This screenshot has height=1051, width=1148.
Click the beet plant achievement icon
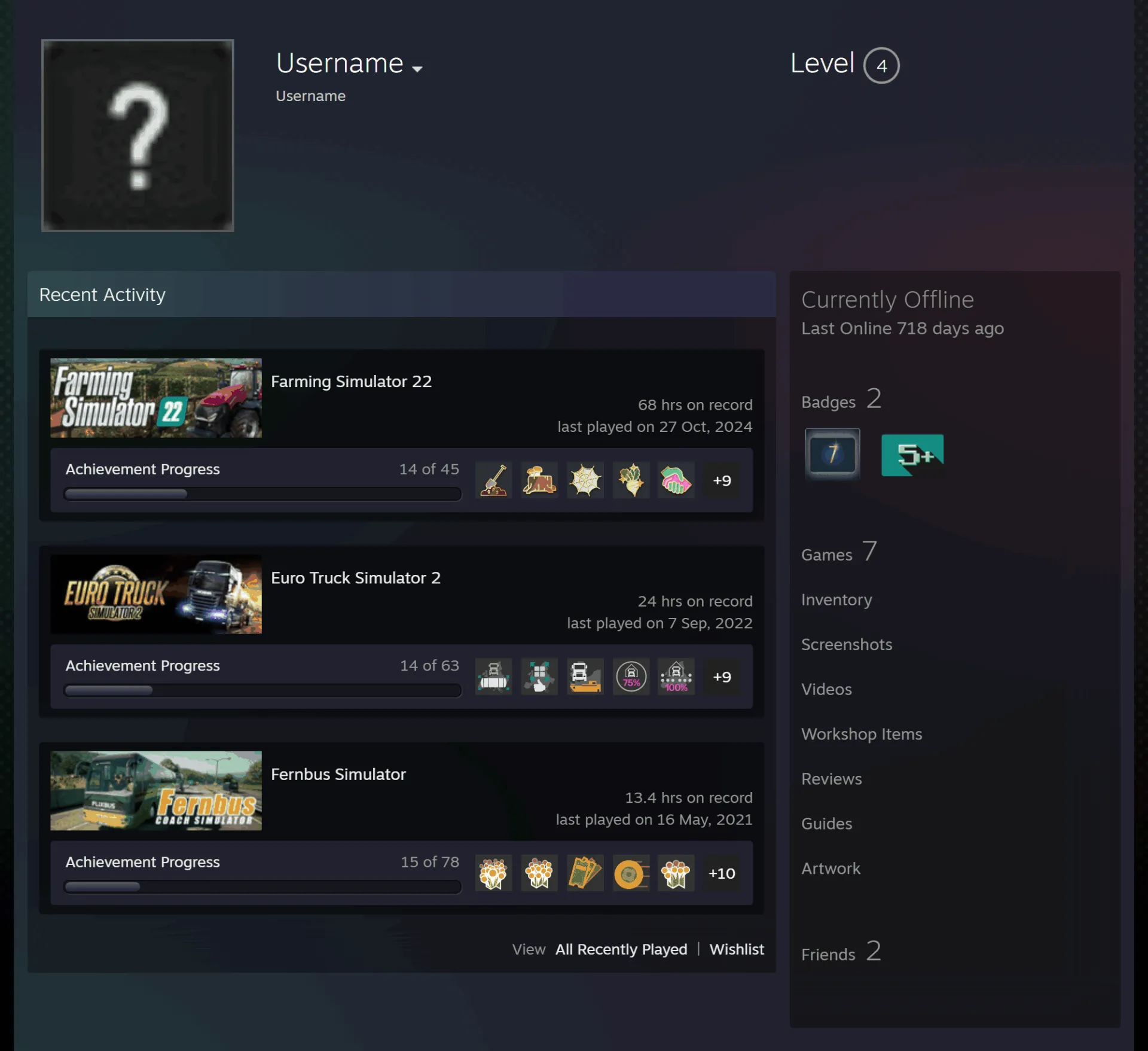(x=631, y=480)
